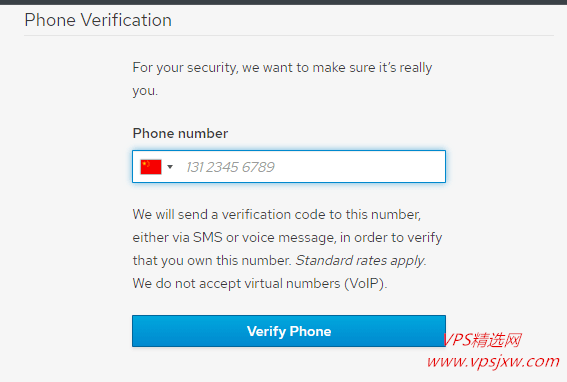Click the red VPS精选网 watermark
567x382 pixels.
pyautogui.click(x=482, y=340)
